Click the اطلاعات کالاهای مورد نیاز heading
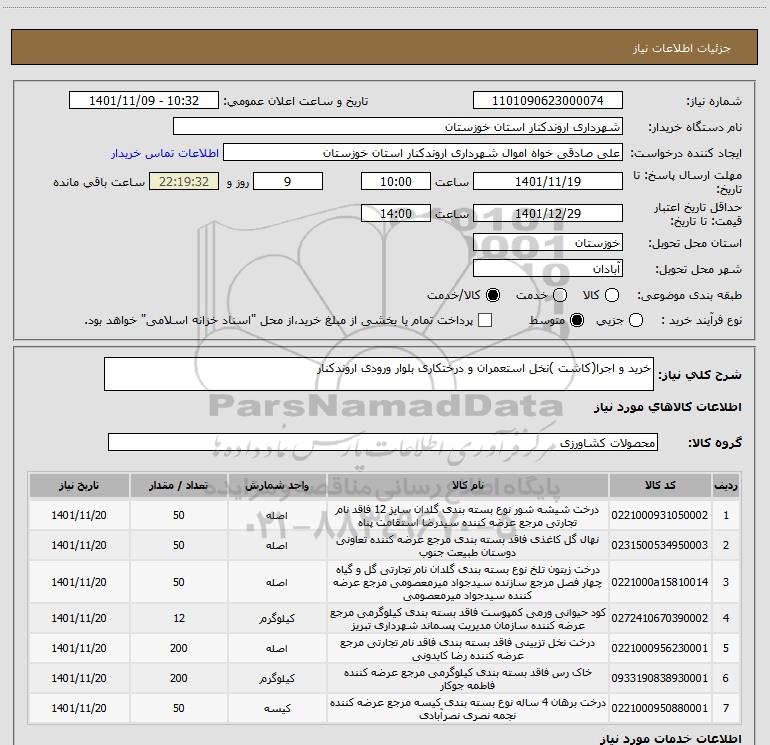770x745 pixels. point(668,407)
